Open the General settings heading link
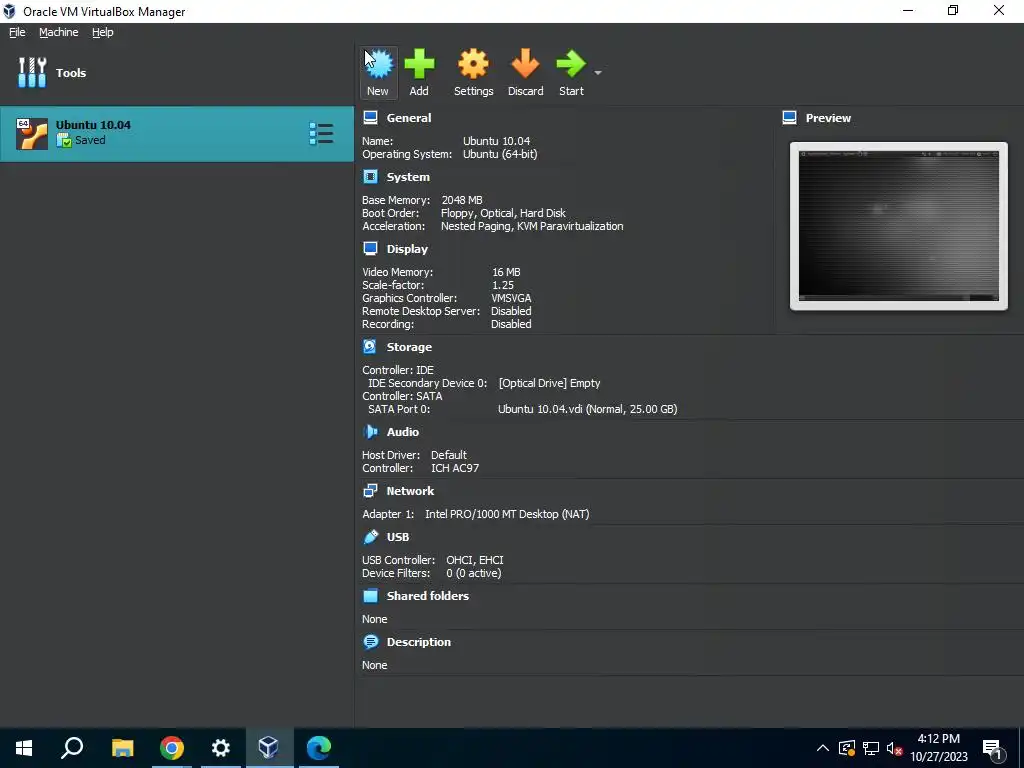Image resolution: width=1024 pixels, height=768 pixels. [409, 118]
